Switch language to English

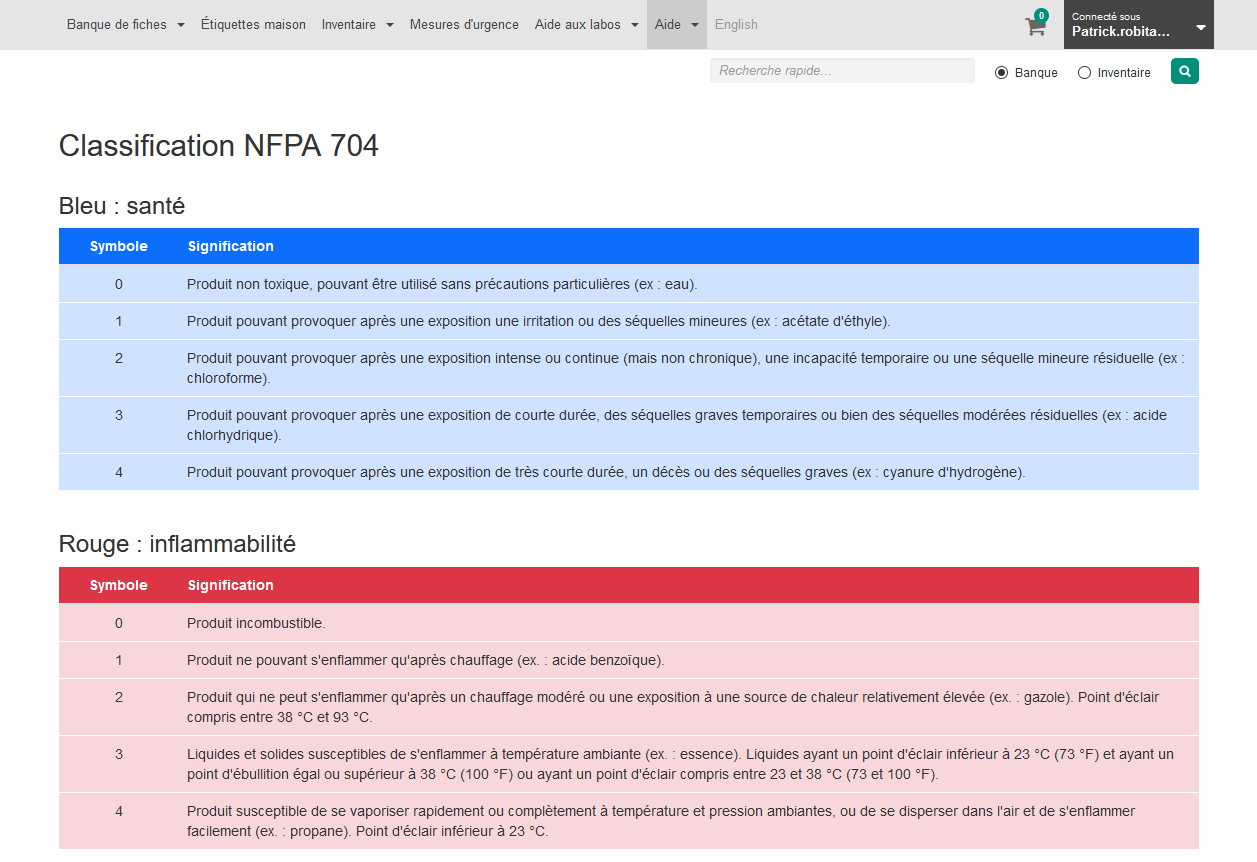pyautogui.click(x=736, y=25)
